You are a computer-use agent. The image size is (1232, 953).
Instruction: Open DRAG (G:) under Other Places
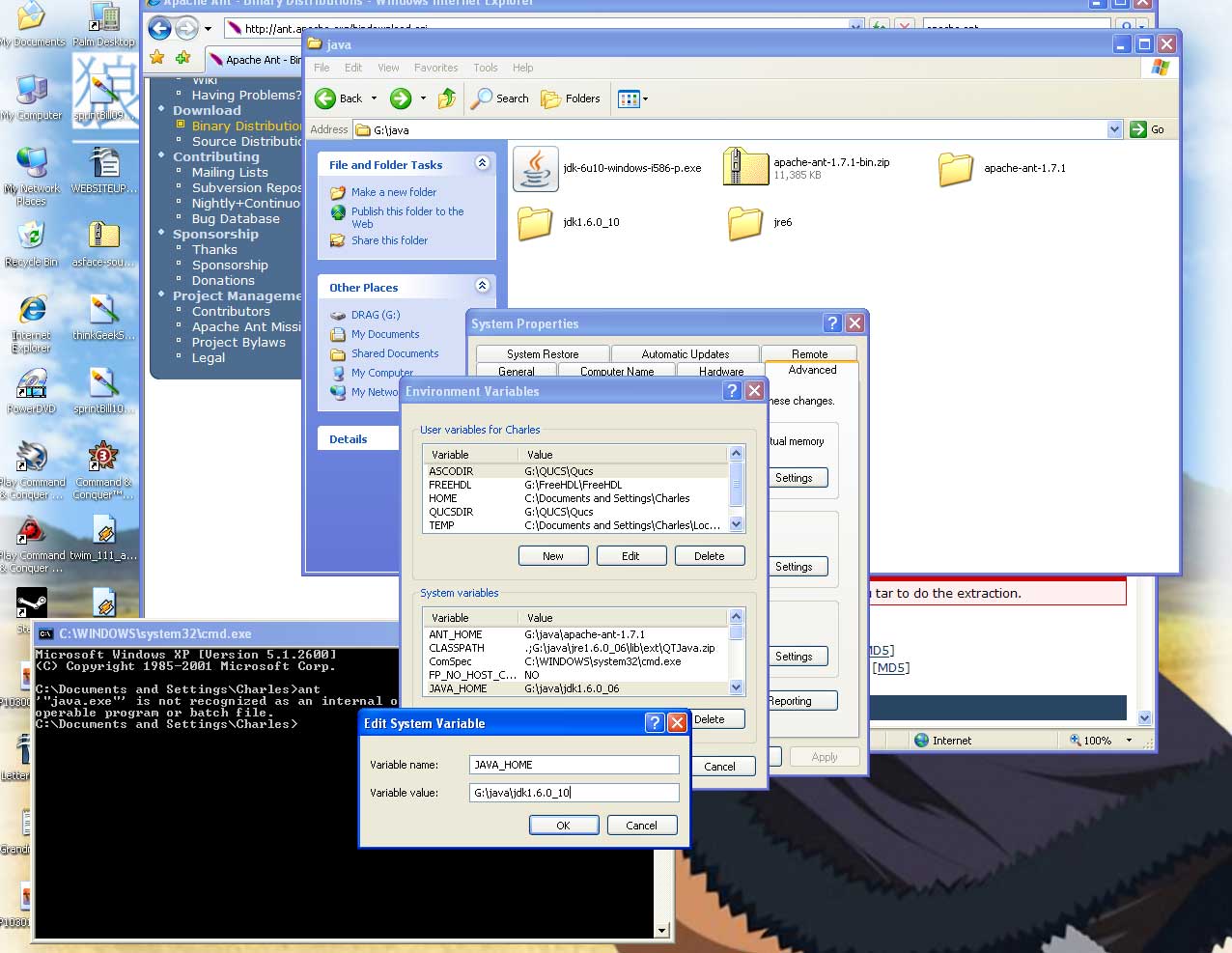(376, 315)
